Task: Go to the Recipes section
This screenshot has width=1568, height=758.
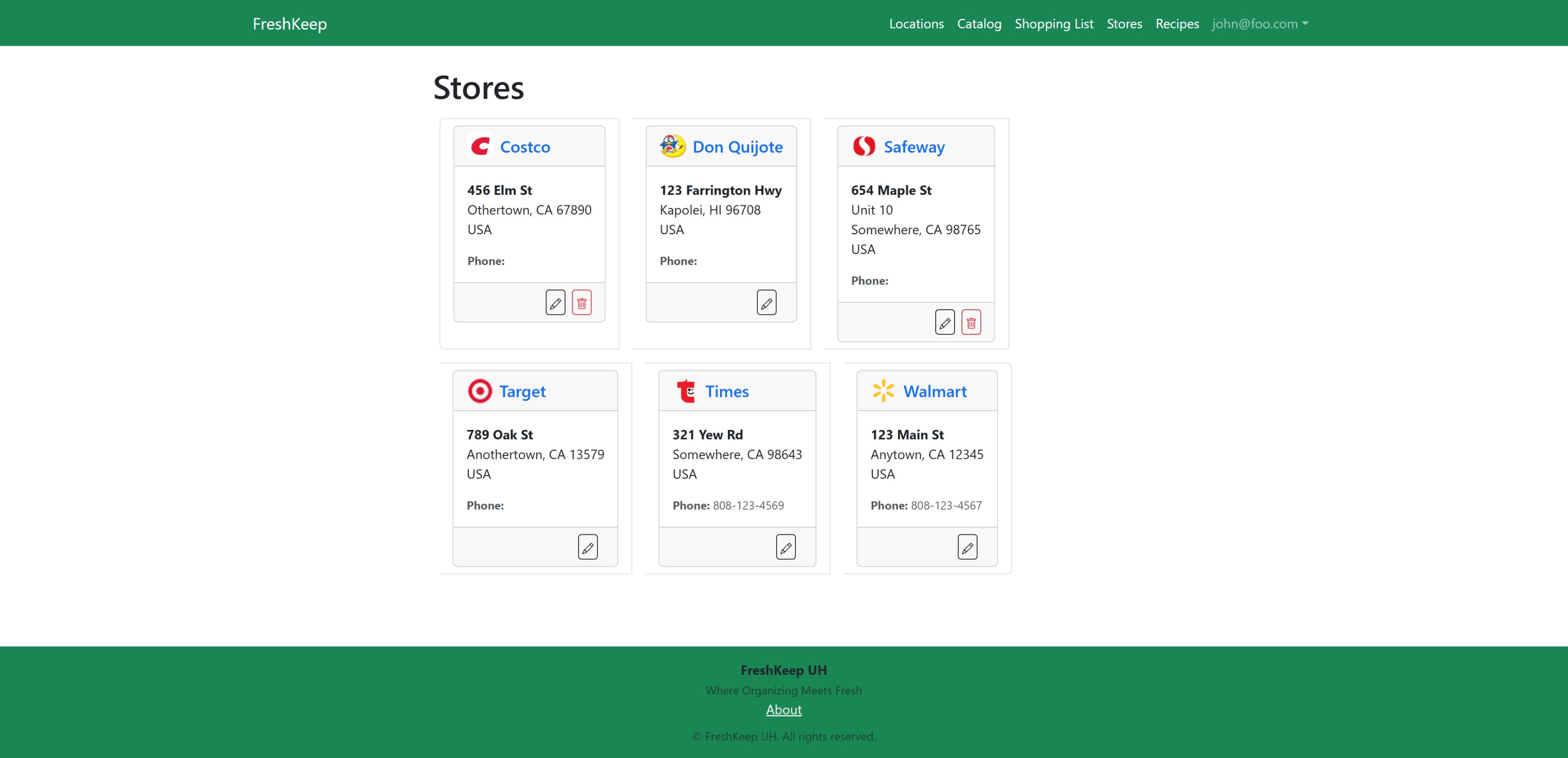Action: [x=1176, y=24]
